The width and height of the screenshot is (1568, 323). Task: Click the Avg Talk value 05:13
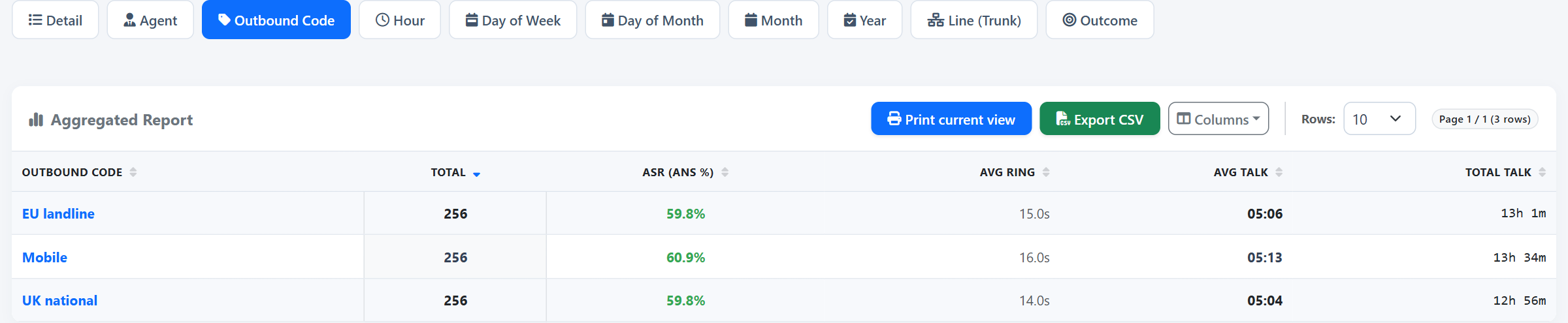(1265, 258)
